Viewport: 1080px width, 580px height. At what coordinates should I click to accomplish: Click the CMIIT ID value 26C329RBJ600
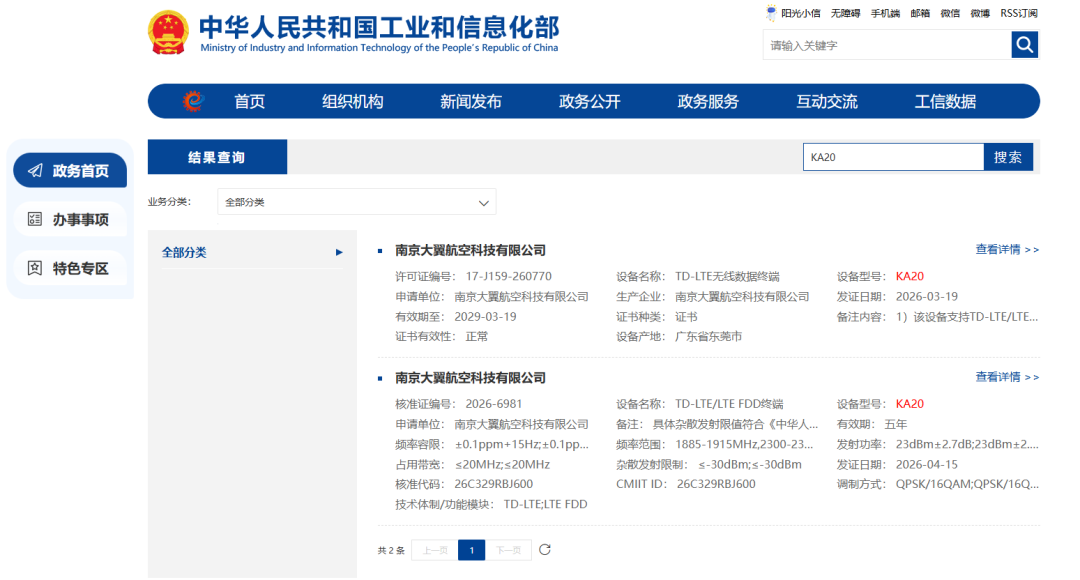(x=716, y=484)
